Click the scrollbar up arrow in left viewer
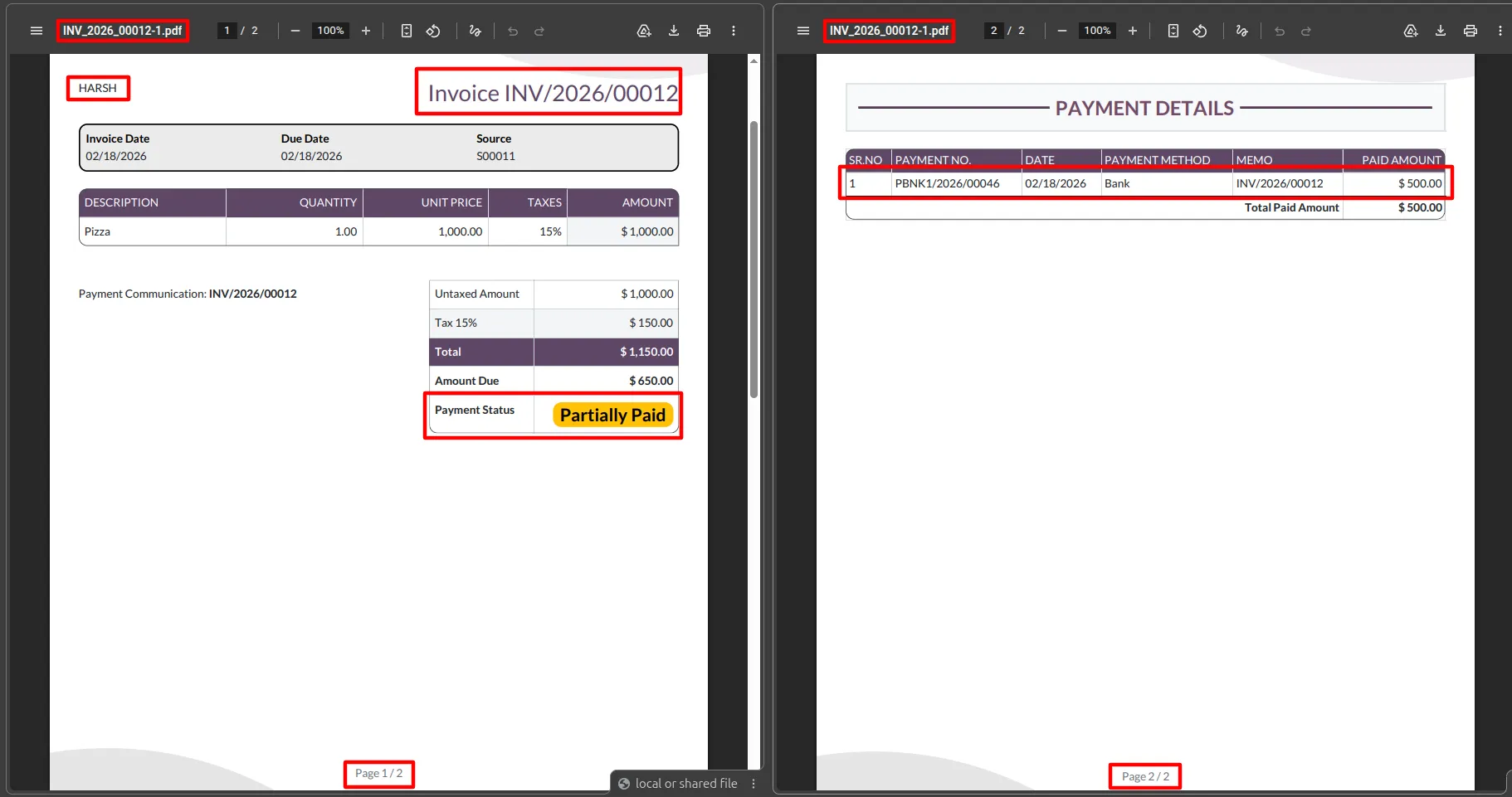This screenshot has width=1512, height=797. pyautogui.click(x=754, y=61)
